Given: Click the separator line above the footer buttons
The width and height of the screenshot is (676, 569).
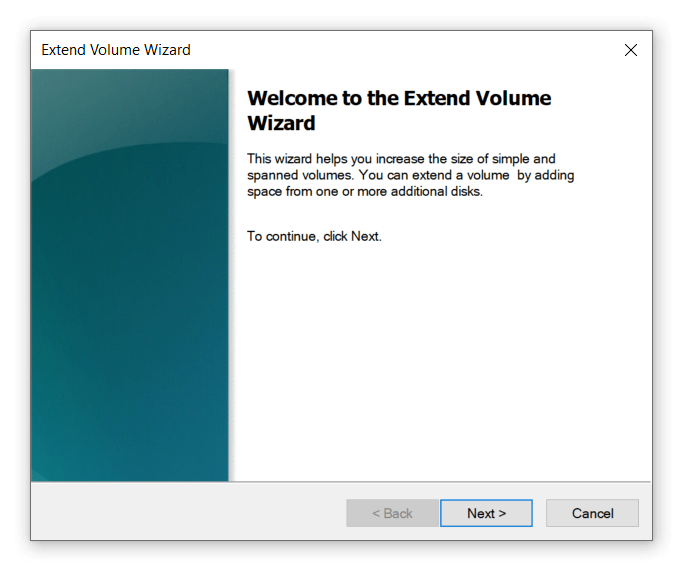Looking at the screenshot, I should click(x=340, y=482).
